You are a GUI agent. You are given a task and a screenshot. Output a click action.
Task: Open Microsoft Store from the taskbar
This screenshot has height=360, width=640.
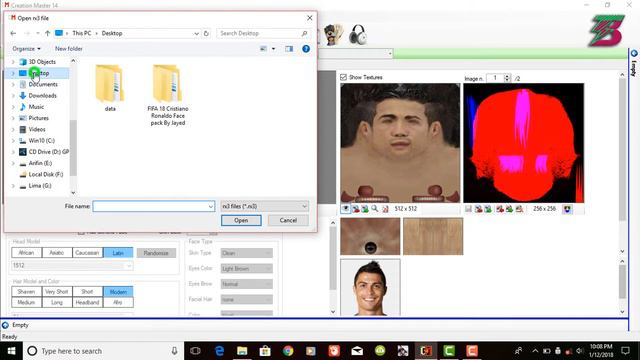pos(265,351)
